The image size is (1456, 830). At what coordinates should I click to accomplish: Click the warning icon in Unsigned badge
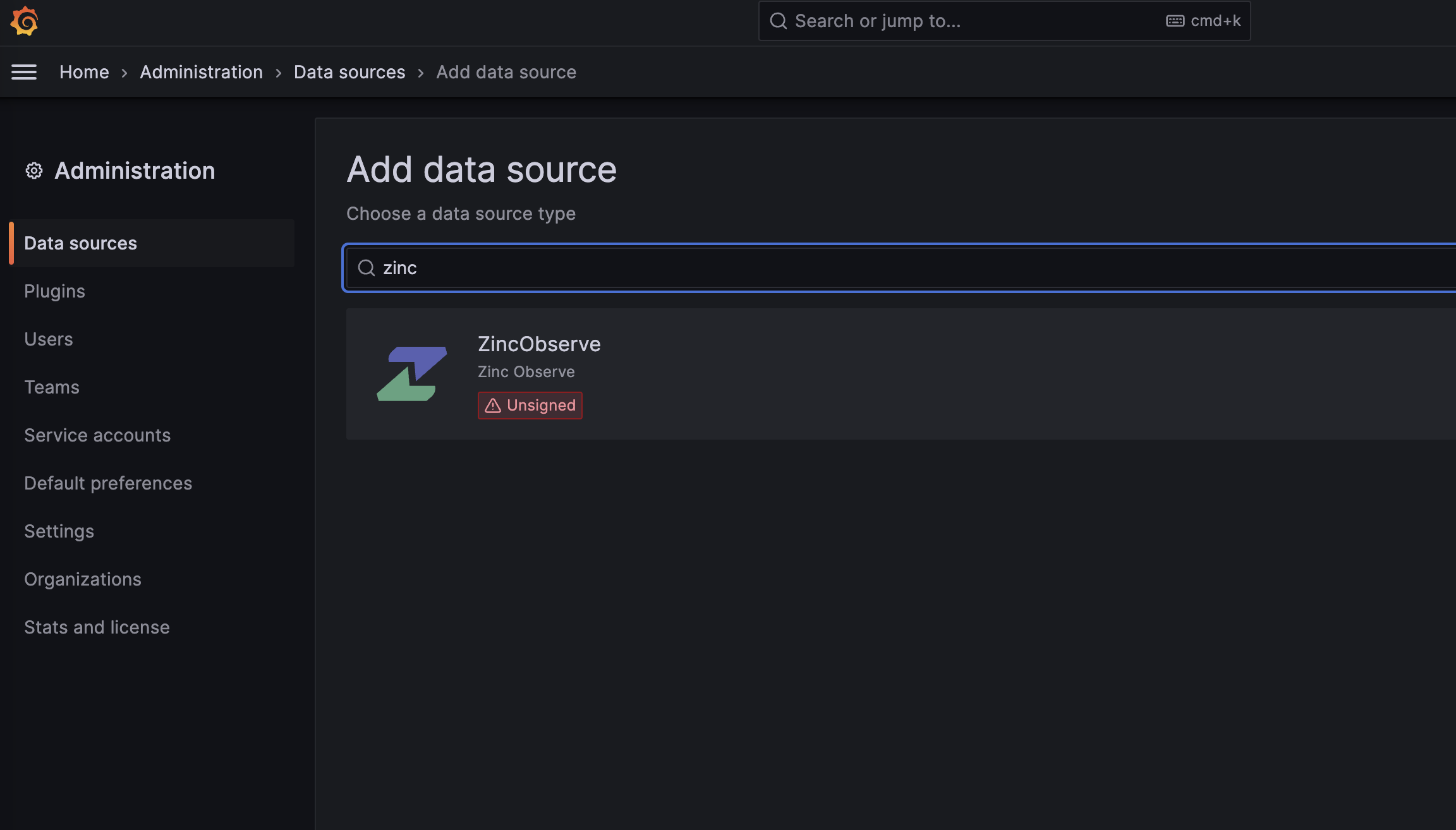(493, 406)
